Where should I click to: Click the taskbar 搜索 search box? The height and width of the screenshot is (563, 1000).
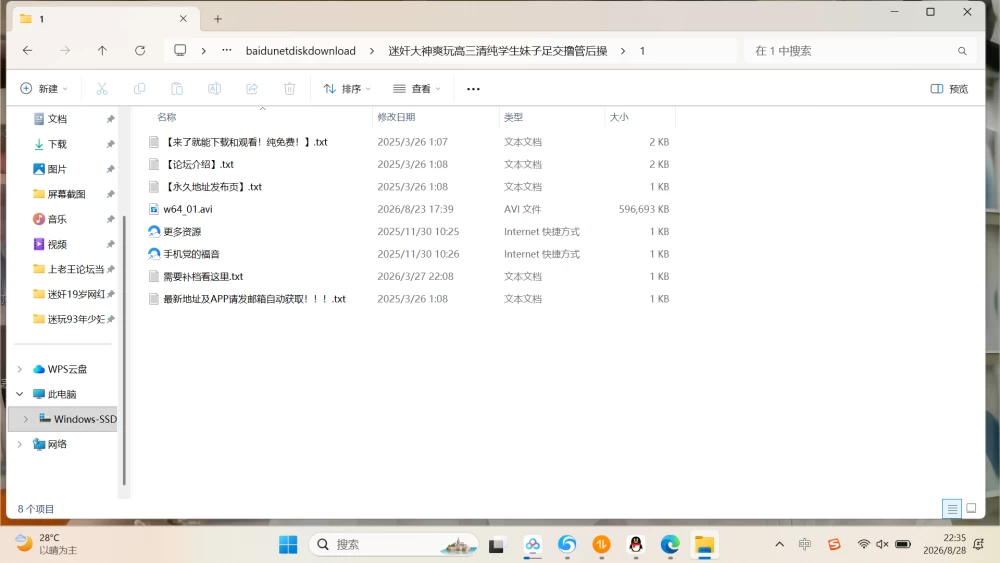click(x=393, y=545)
